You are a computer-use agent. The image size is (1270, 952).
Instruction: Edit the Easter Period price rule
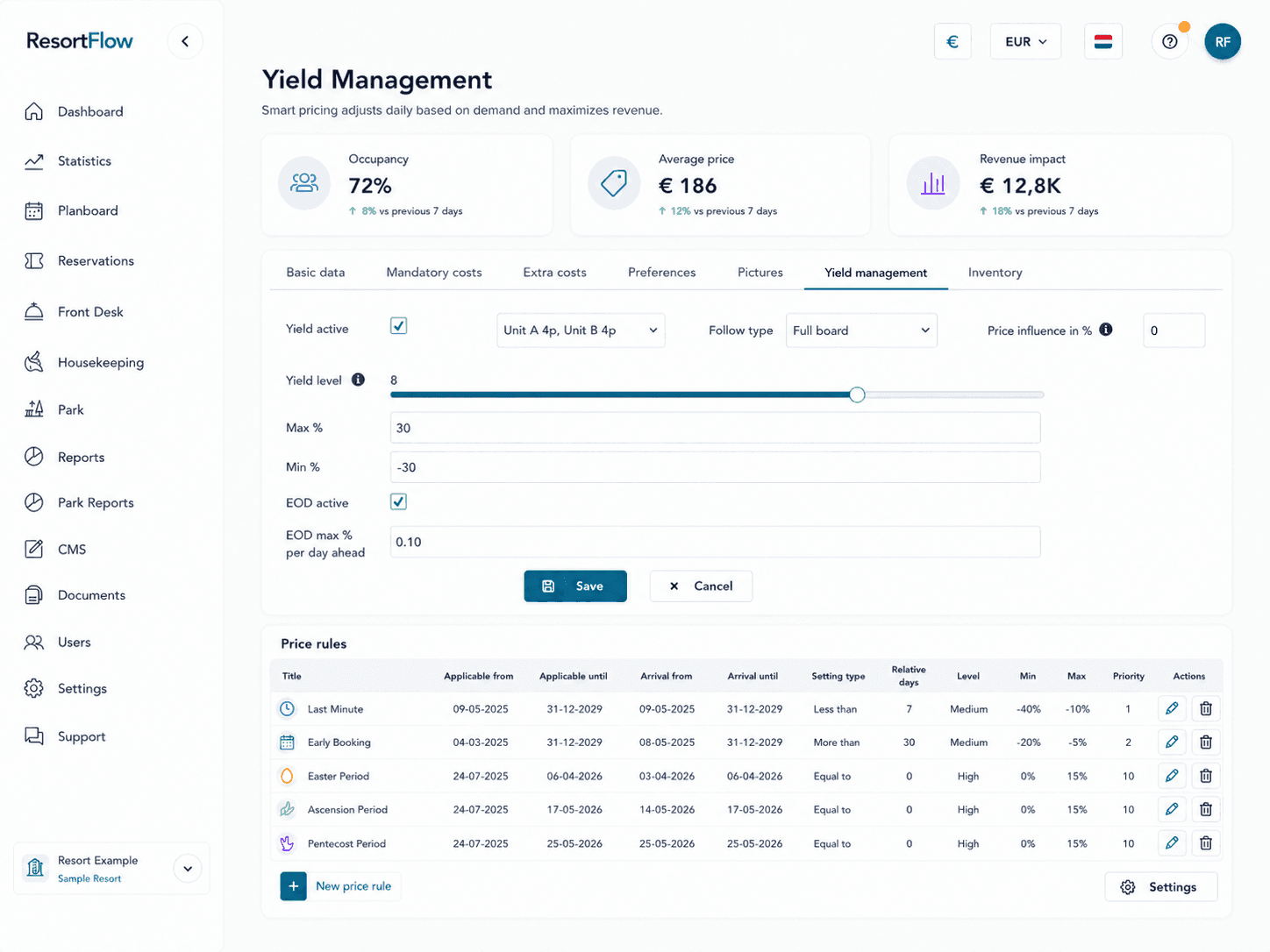1172,776
